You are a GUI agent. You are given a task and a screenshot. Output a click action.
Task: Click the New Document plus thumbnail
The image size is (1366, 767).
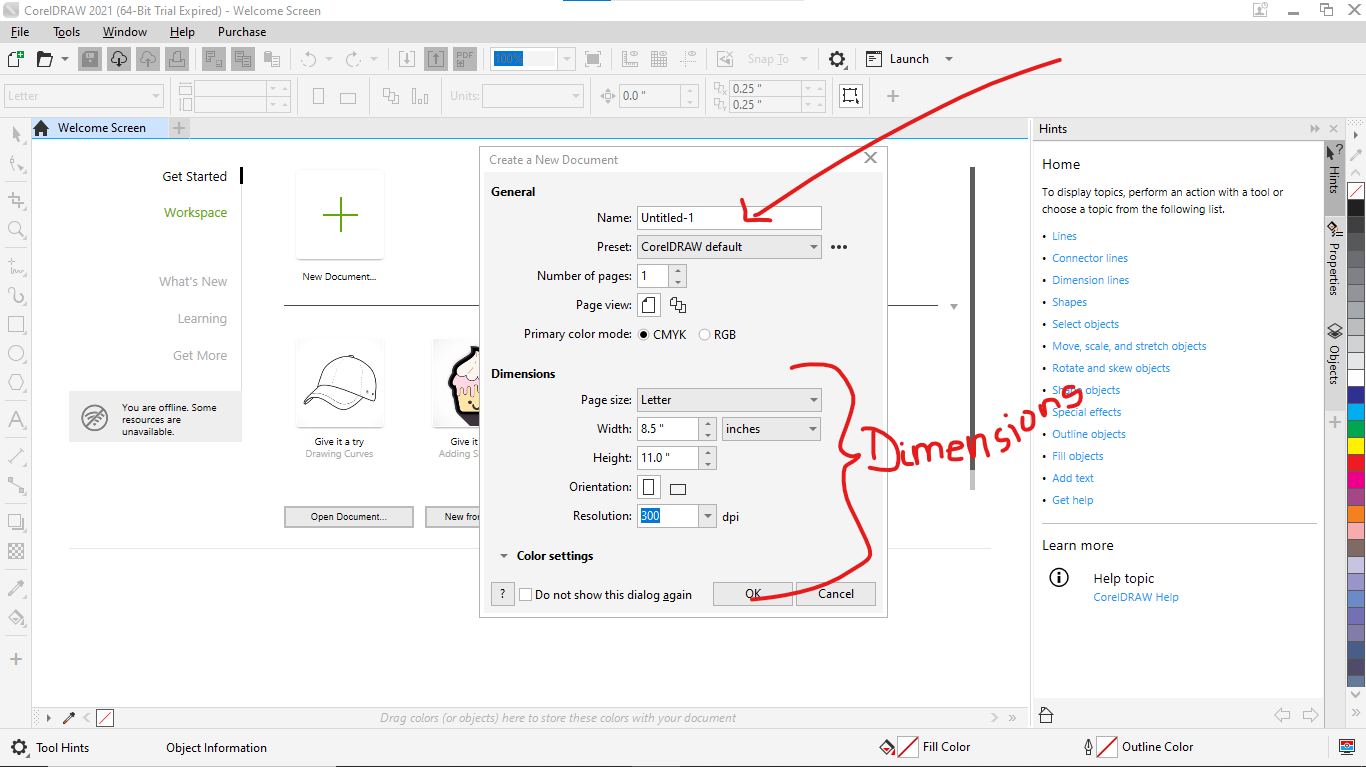point(340,215)
